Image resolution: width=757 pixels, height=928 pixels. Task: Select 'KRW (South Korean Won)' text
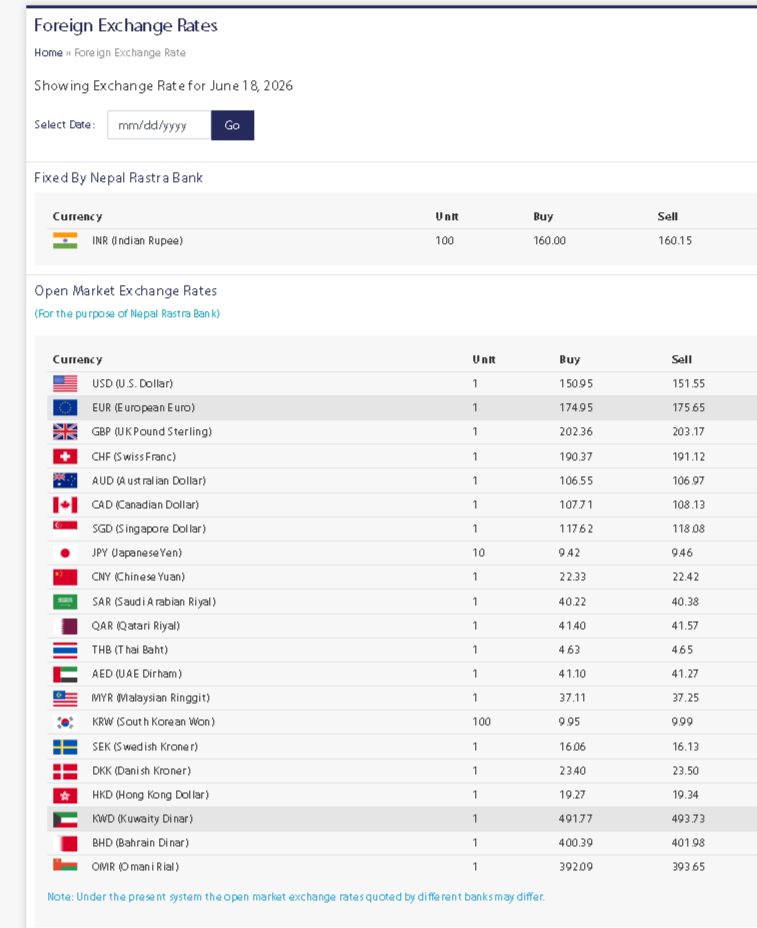[x=153, y=721]
